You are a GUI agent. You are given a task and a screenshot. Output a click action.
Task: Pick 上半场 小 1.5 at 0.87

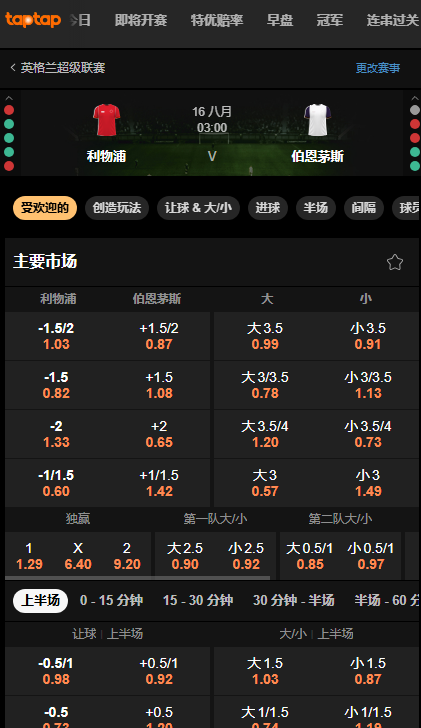tap(368, 671)
